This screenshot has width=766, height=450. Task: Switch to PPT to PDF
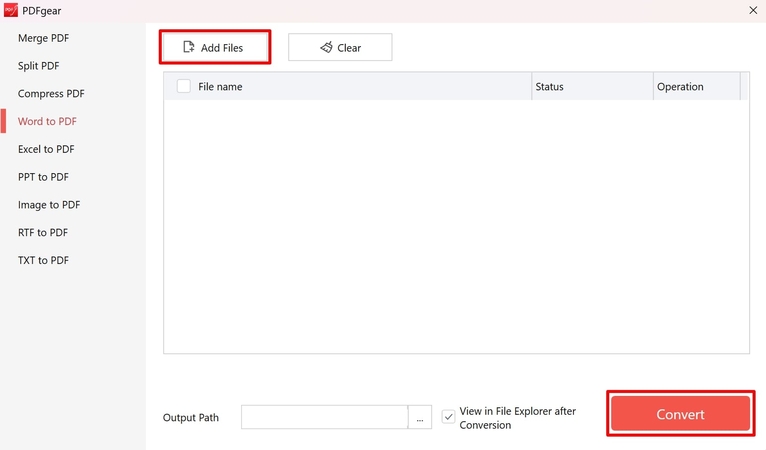coord(43,177)
